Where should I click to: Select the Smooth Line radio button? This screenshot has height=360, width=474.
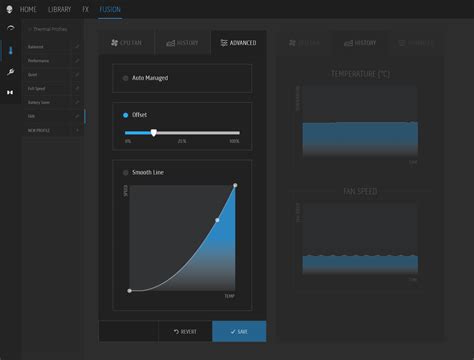tap(125, 173)
